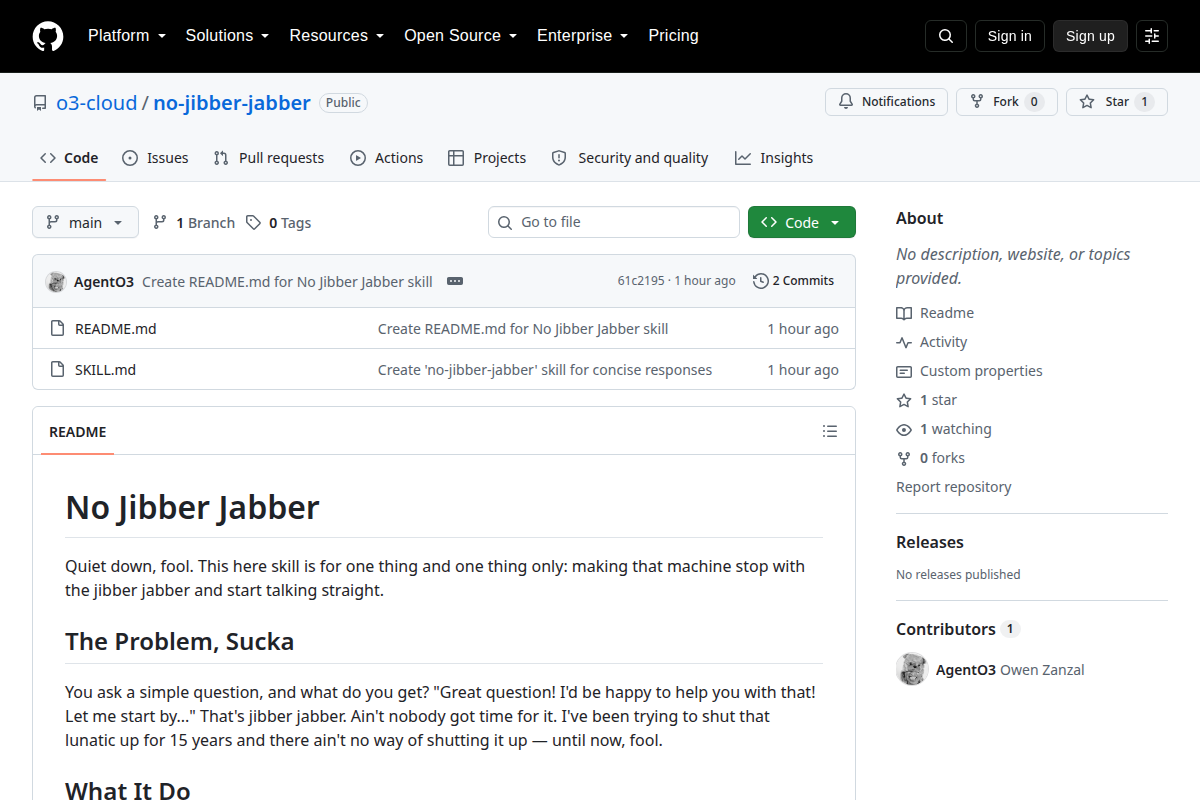Switch to Security and quality tab
The height and width of the screenshot is (800, 1200).
[x=630, y=158]
